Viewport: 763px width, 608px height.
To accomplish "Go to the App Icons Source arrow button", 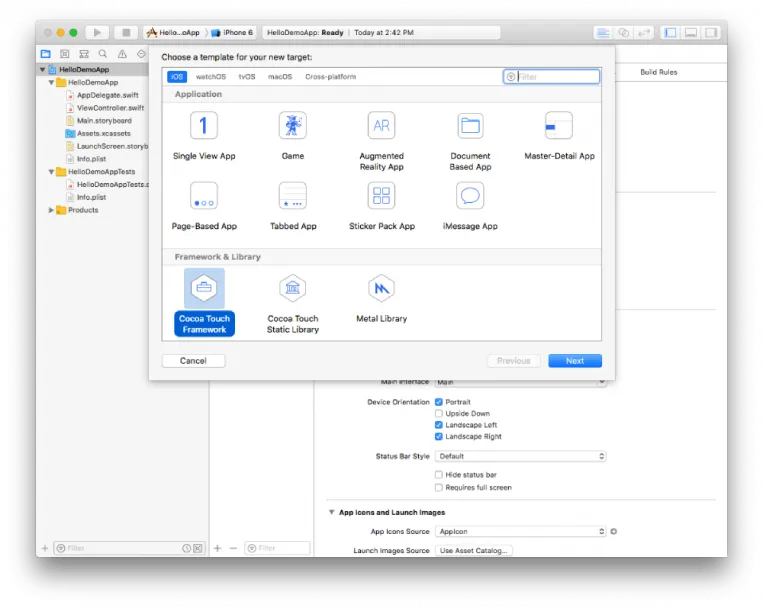I will point(614,532).
